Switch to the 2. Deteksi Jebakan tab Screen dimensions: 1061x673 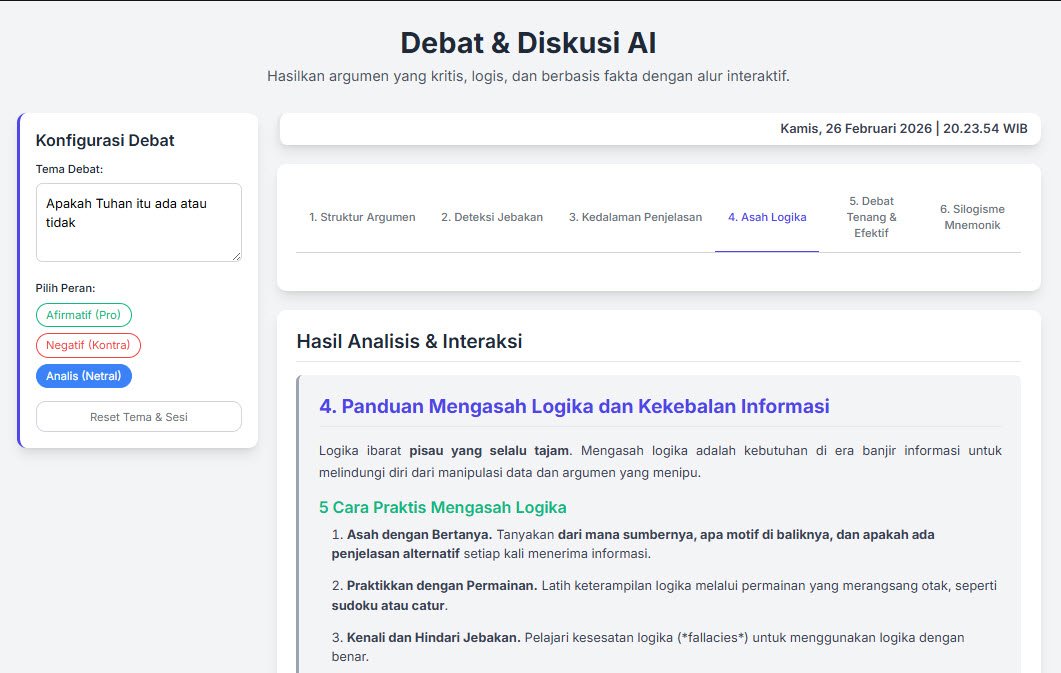coord(492,217)
